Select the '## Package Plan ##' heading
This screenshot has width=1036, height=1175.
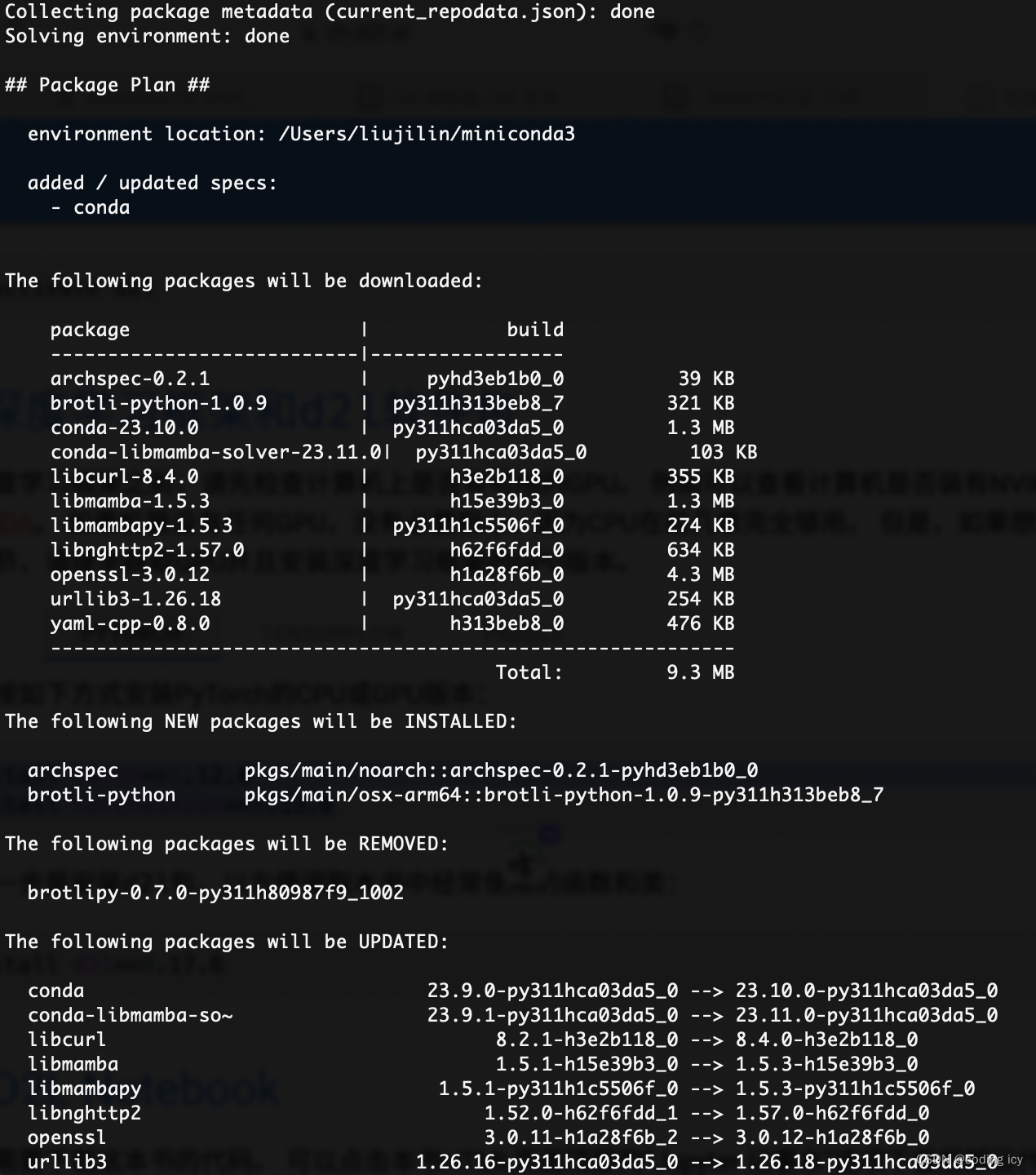coord(107,86)
